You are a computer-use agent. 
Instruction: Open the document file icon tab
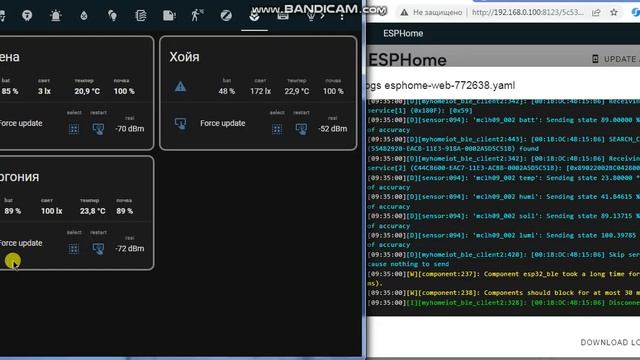point(169,16)
